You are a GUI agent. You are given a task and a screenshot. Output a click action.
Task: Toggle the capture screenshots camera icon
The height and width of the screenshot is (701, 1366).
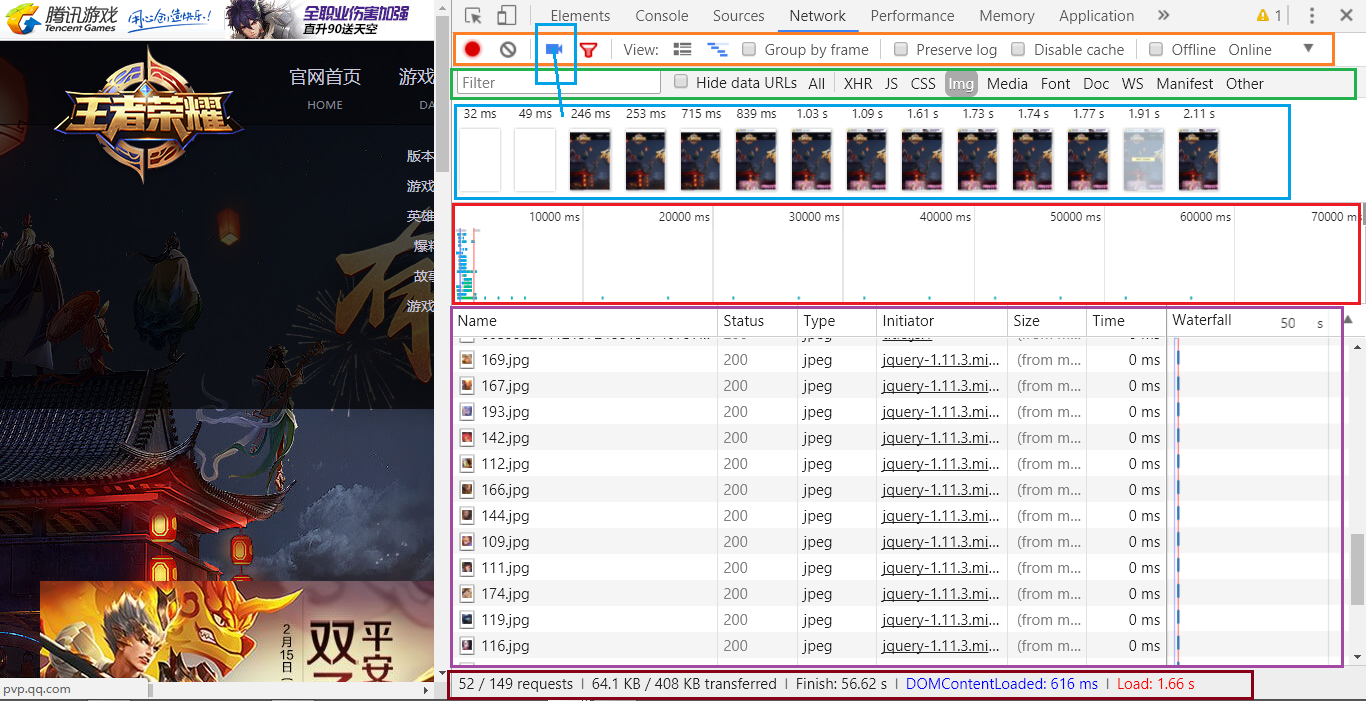tap(554, 49)
